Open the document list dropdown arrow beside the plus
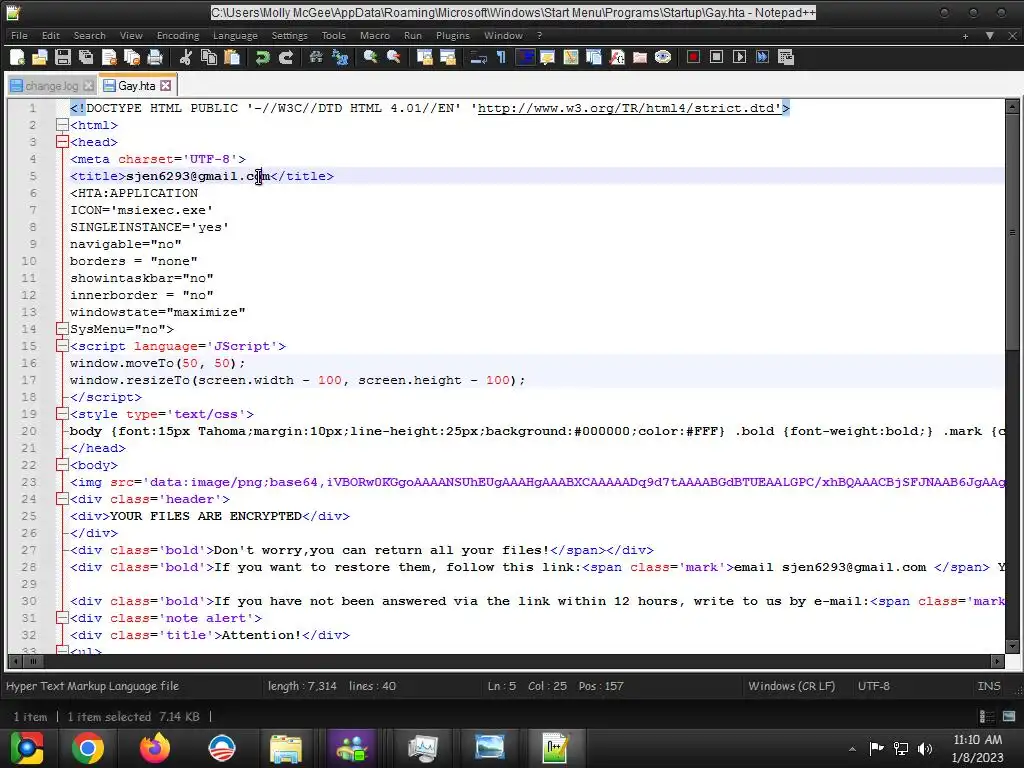Image resolution: width=1024 pixels, height=768 pixels. pyautogui.click(x=990, y=36)
